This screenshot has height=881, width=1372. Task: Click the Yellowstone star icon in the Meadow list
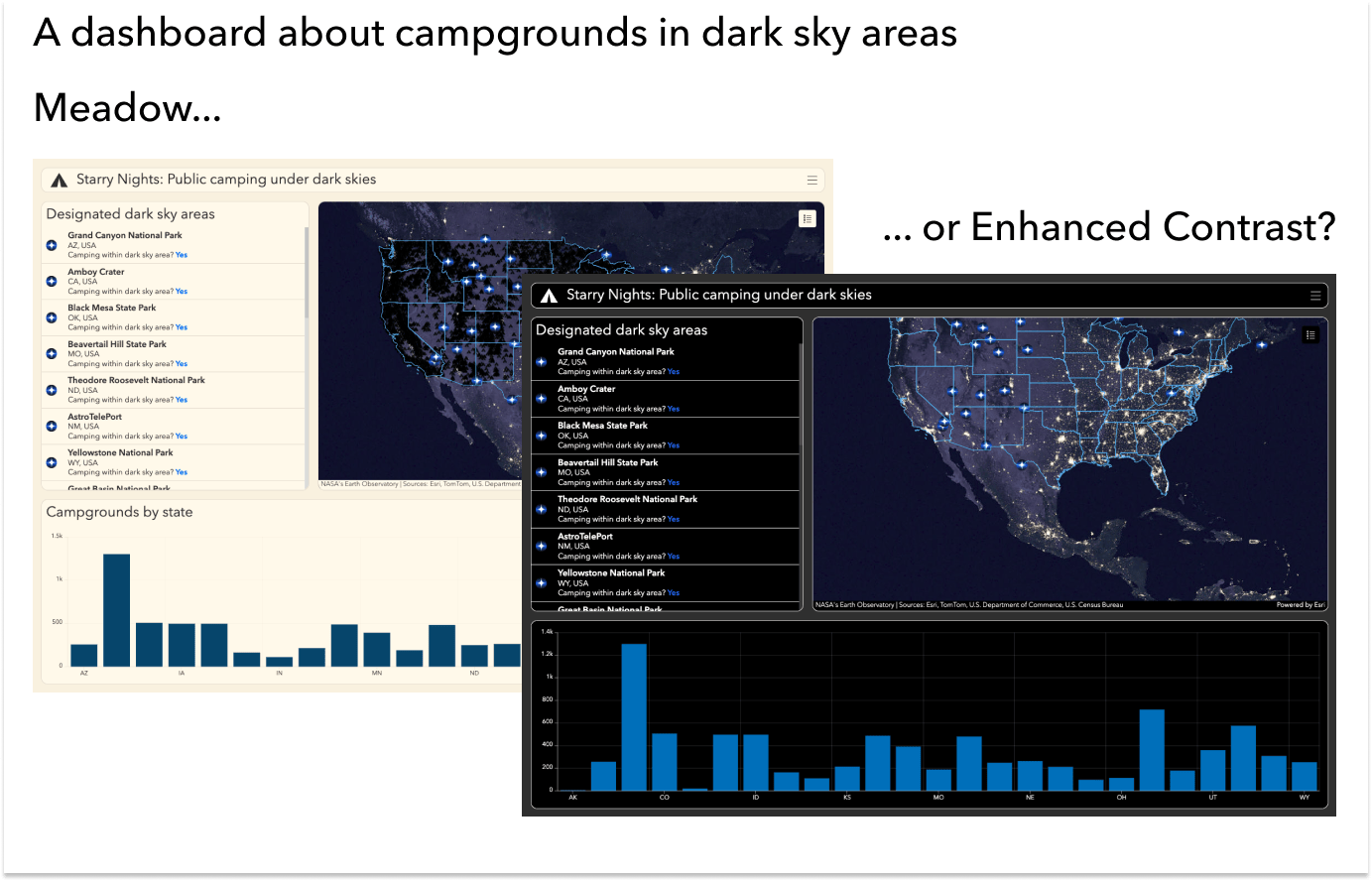point(52,462)
